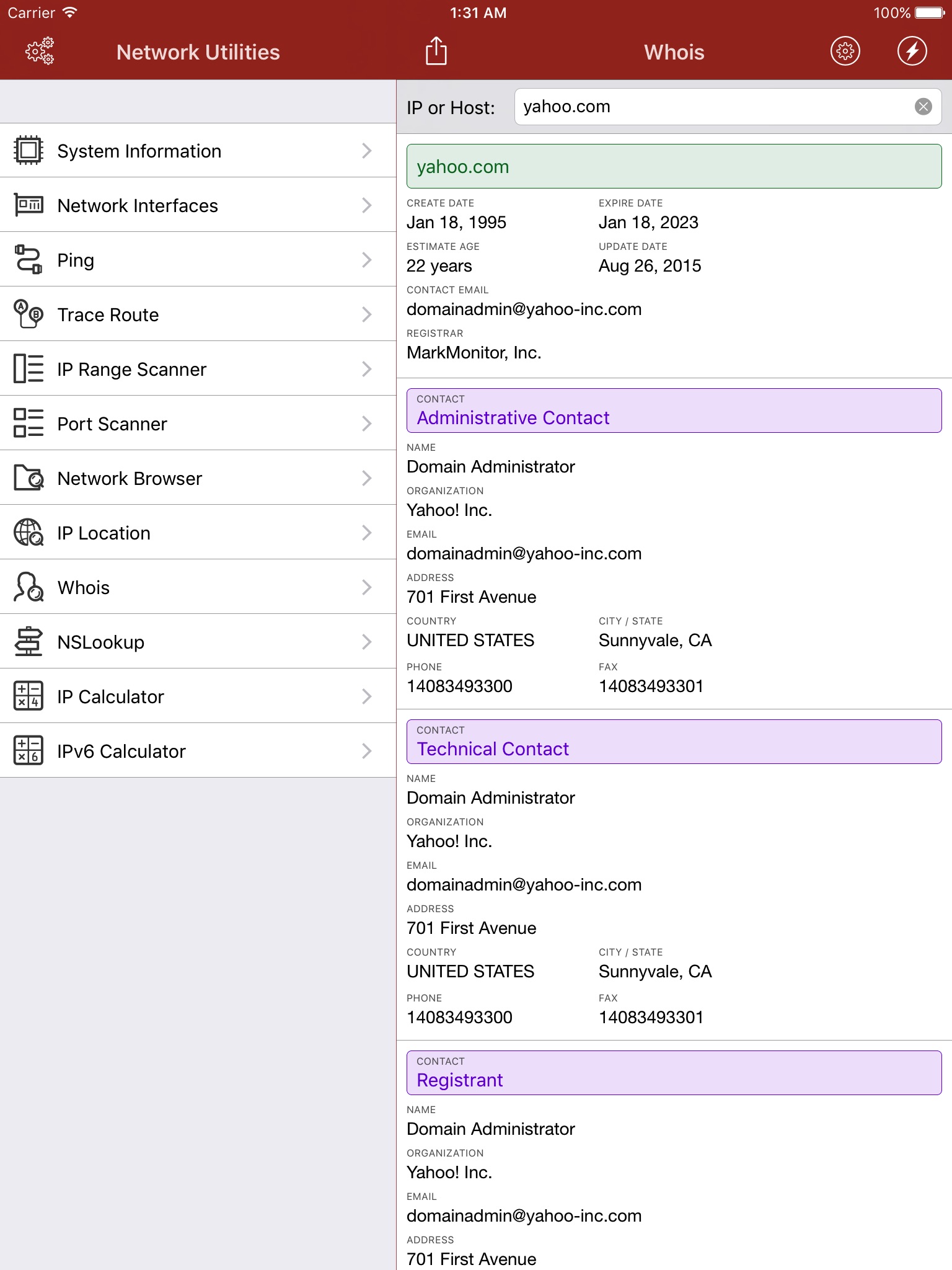The width and height of the screenshot is (952, 1270).
Task: Tap the Network Browser folder icon
Action: point(28,477)
